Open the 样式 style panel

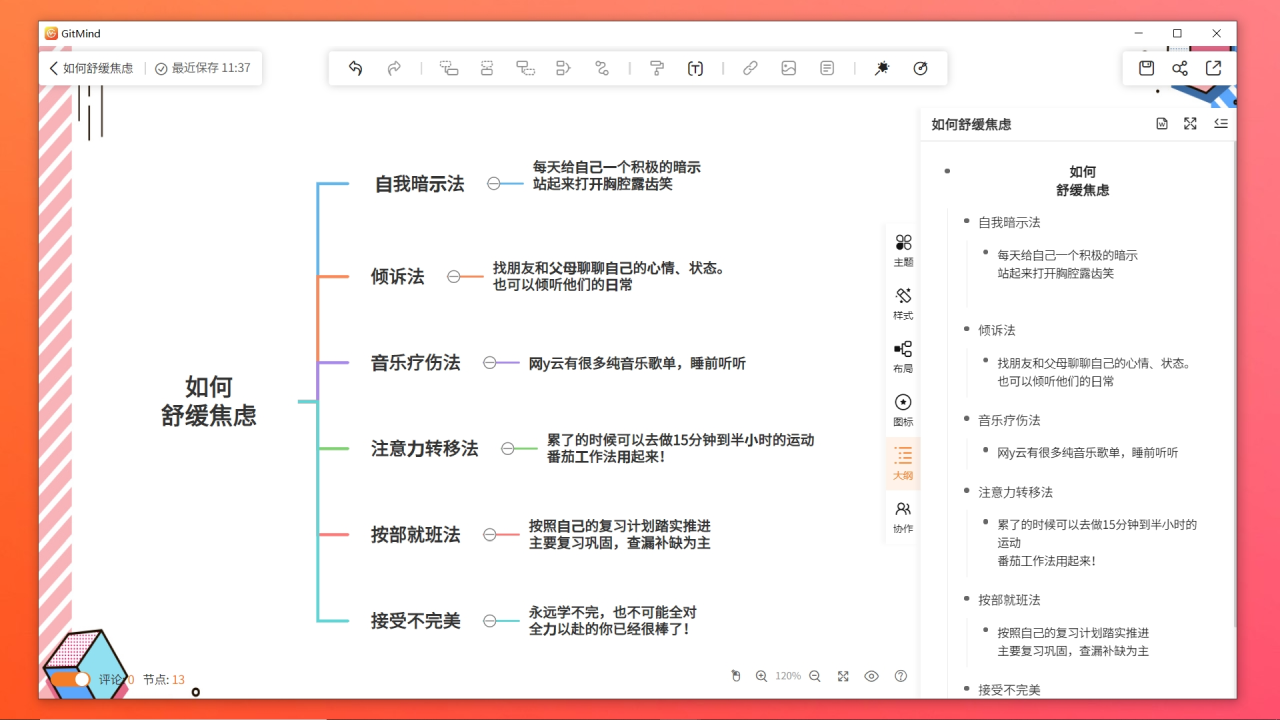[902, 304]
